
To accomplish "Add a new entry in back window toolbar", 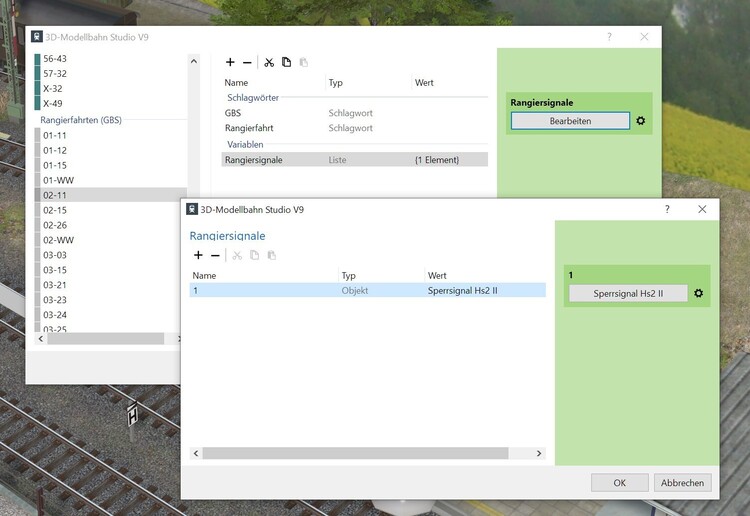I will pos(230,62).
